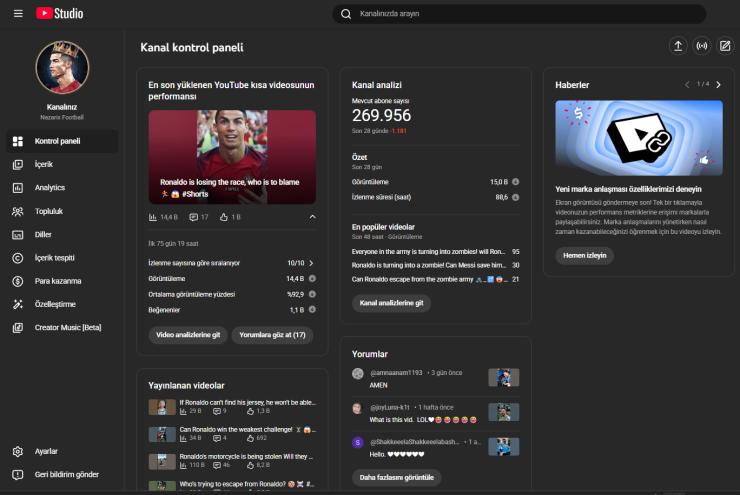Click the Analytics chart icon
Viewport: 740px width, 495px height.
coord(18,188)
